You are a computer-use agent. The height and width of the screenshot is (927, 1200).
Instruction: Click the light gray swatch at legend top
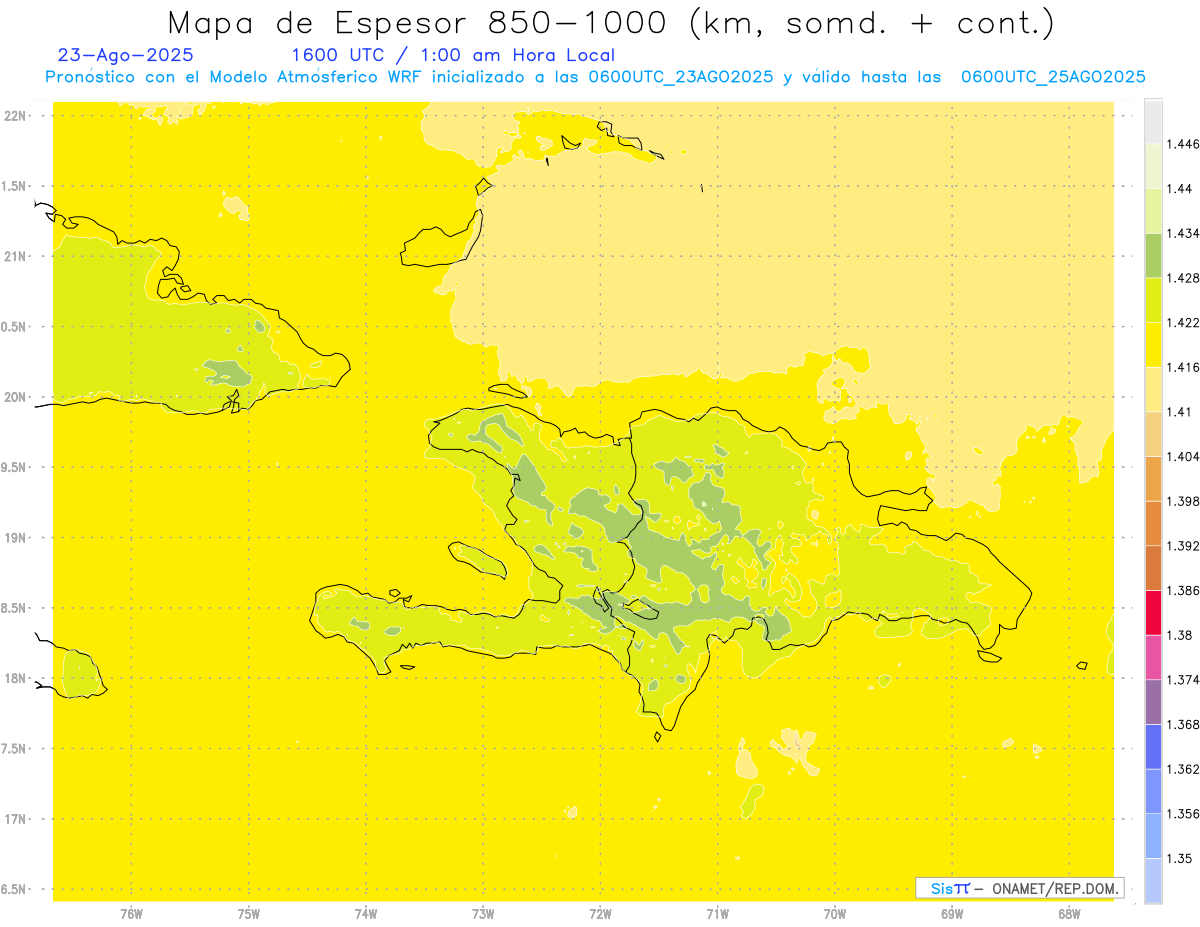pos(1153,121)
